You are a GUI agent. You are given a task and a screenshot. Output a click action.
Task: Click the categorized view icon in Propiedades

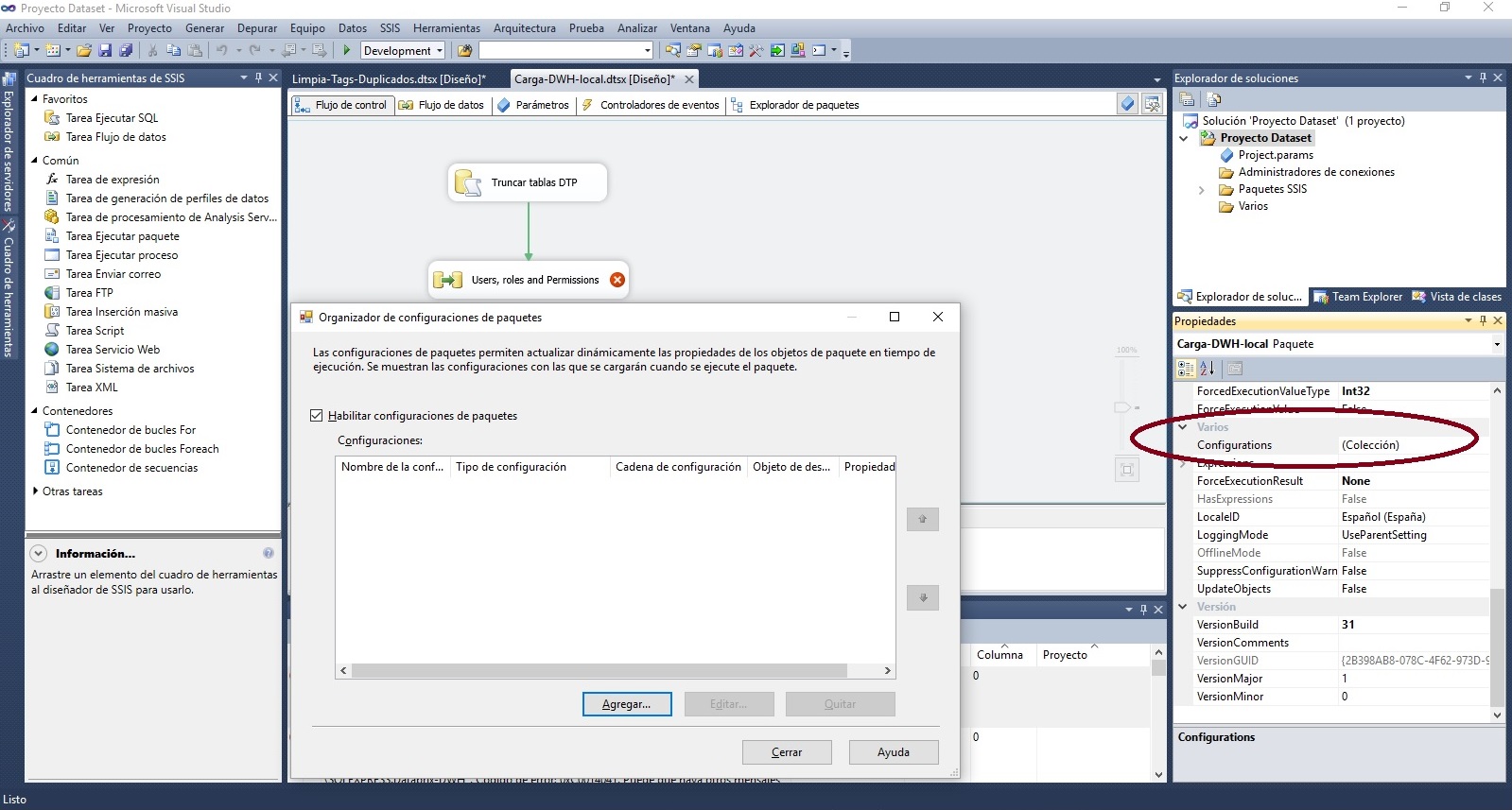(1186, 369)
